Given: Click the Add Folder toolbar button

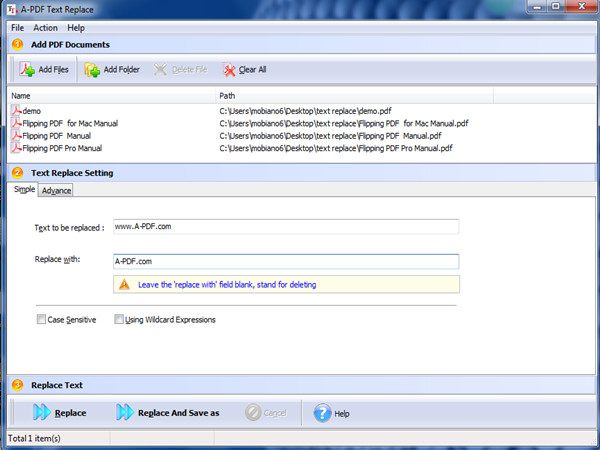Looking at the screenshot, I should click(112, 69).
